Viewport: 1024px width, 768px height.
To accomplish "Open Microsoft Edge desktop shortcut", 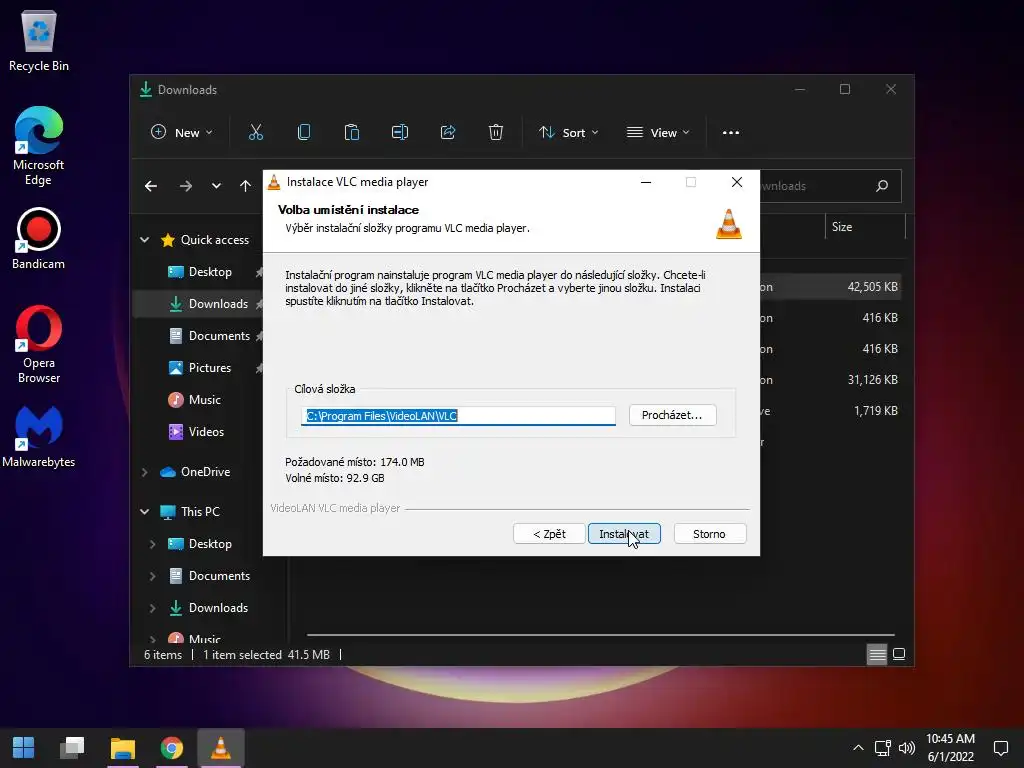I will coord(39,146).
